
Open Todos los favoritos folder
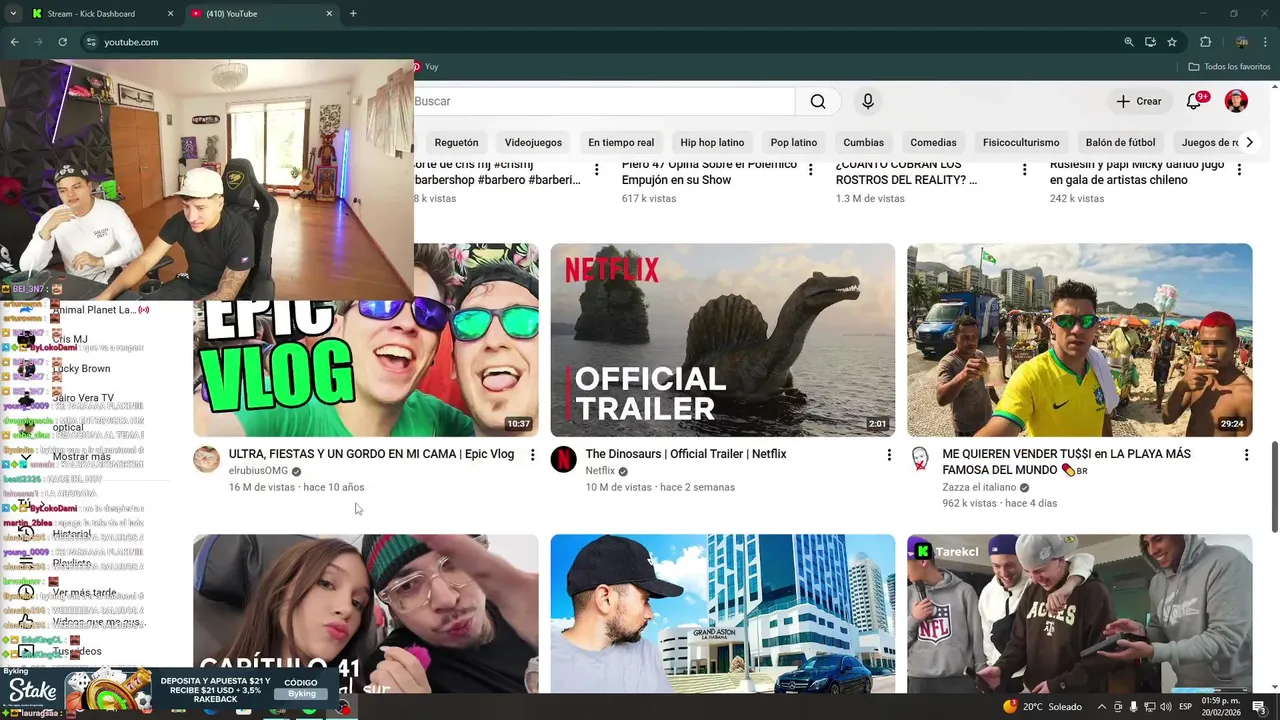tap(1229, 66)
